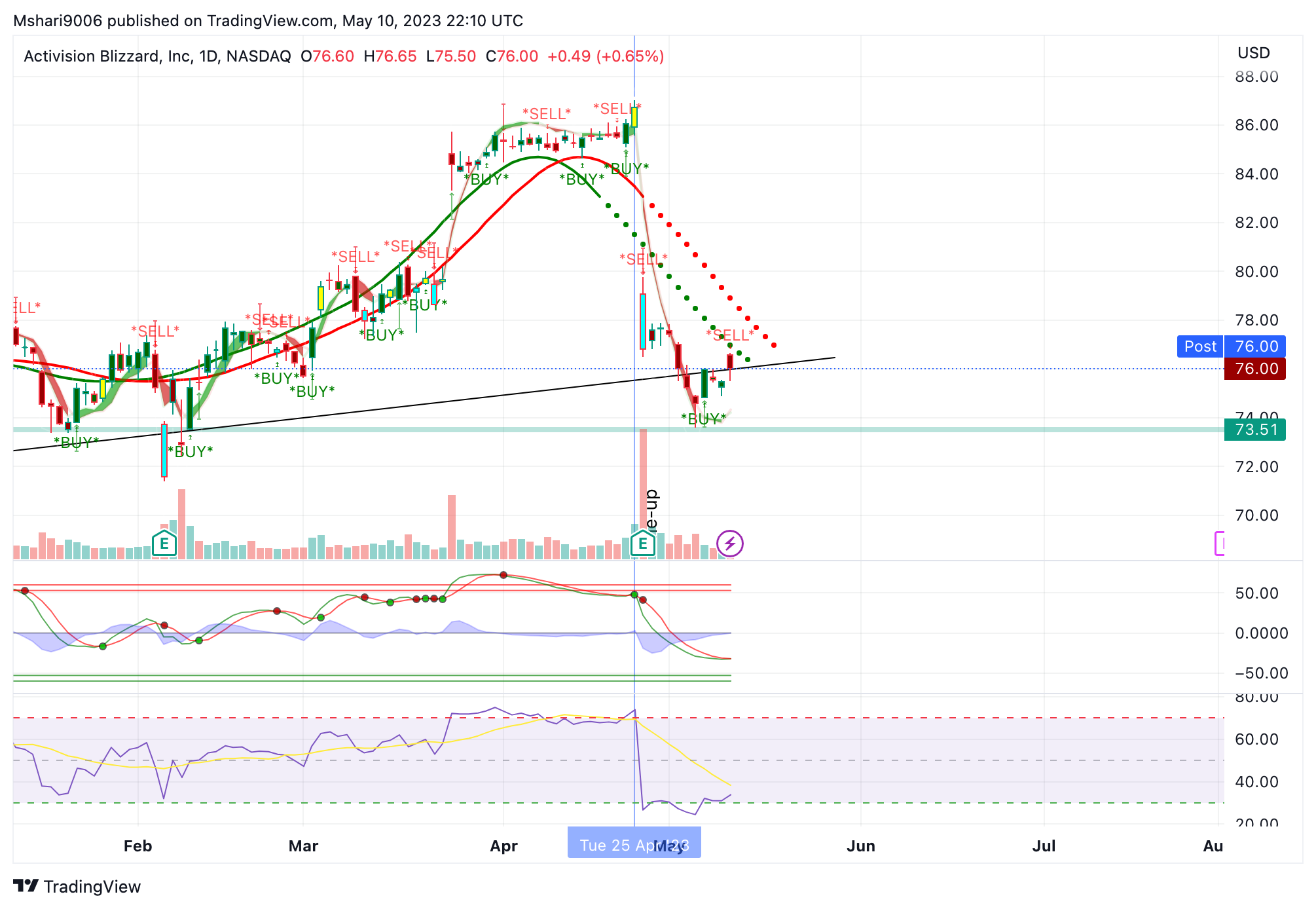Click the close price C76.00 value
Image resolution: width=1316 pixels, height=909 pixels.
tap(512, 56)
